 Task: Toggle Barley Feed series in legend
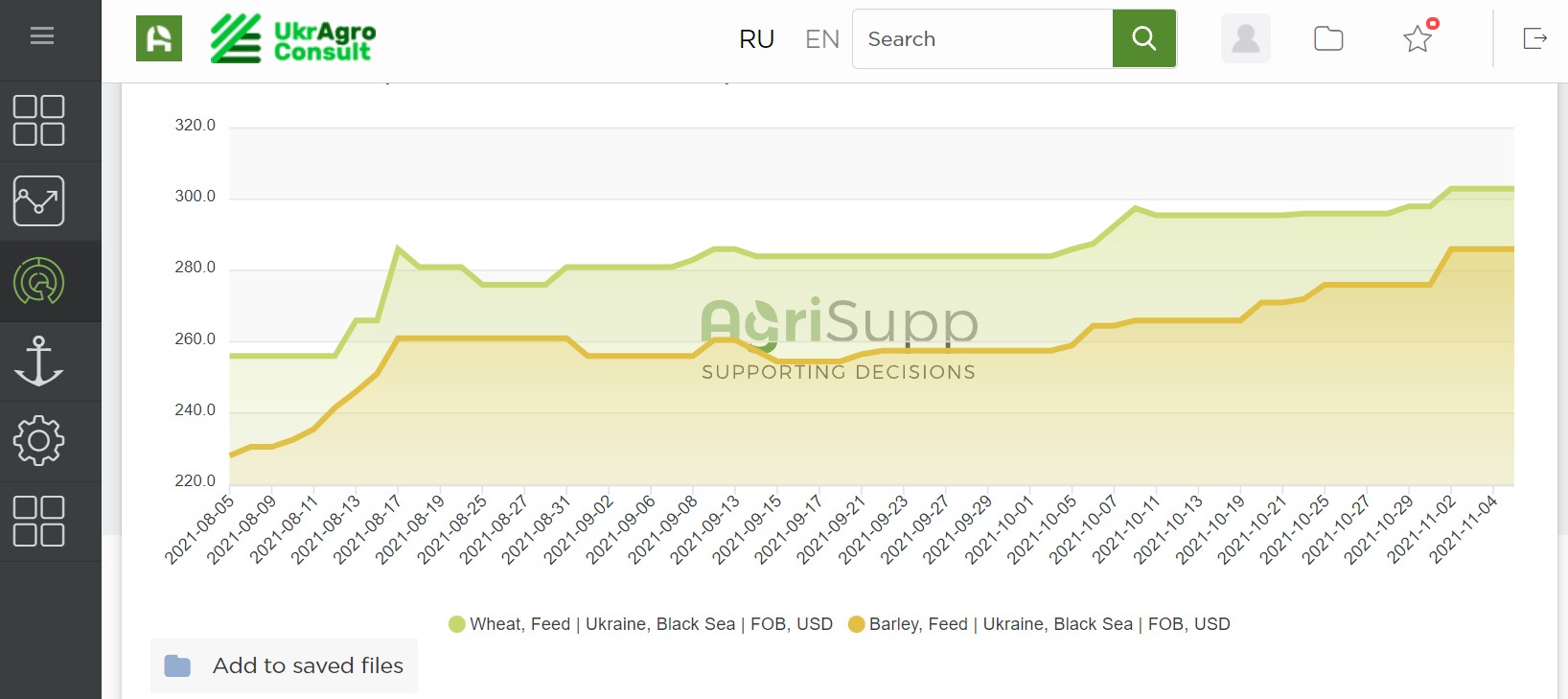(x=1039, y=624)
